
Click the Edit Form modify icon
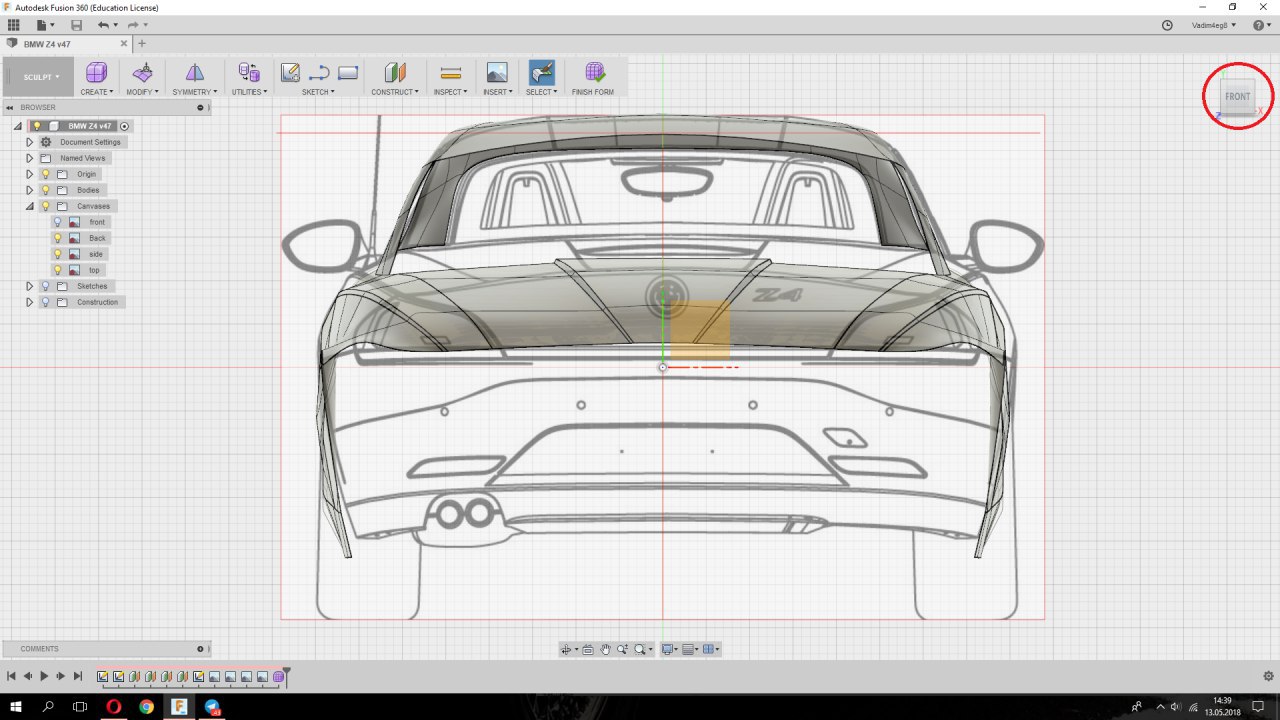[x=143, y=72]
